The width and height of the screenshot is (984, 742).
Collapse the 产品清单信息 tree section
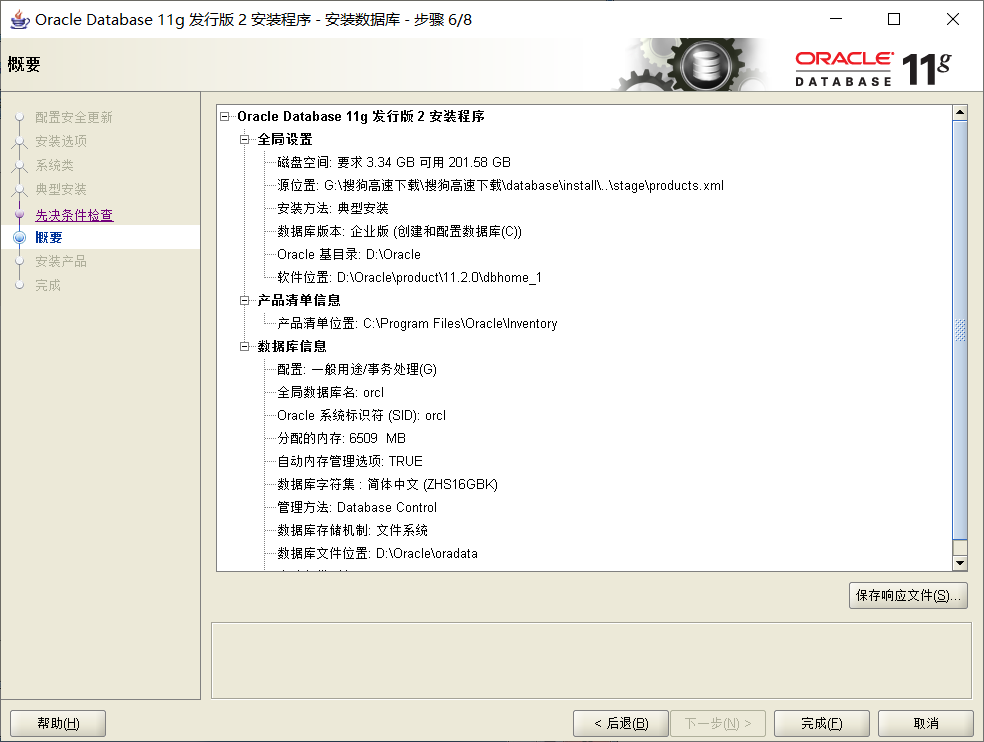click(245, 301)
